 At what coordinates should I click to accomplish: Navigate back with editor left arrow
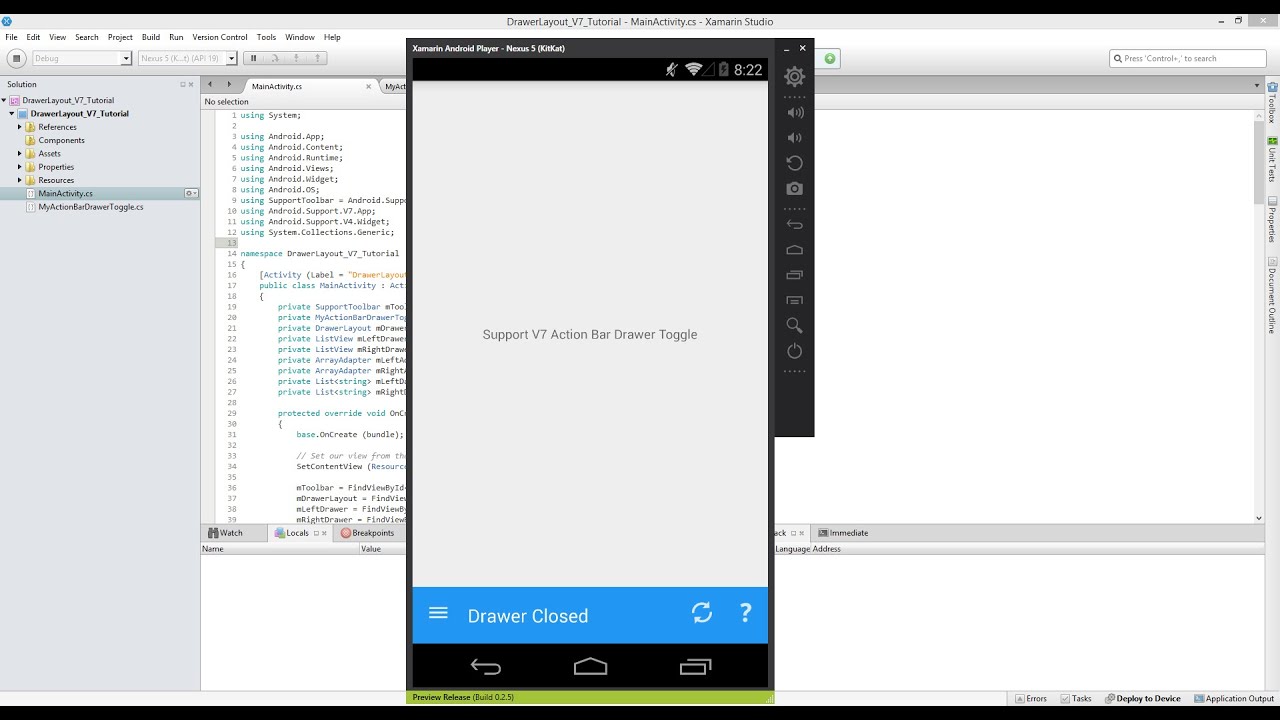(210, 85)
